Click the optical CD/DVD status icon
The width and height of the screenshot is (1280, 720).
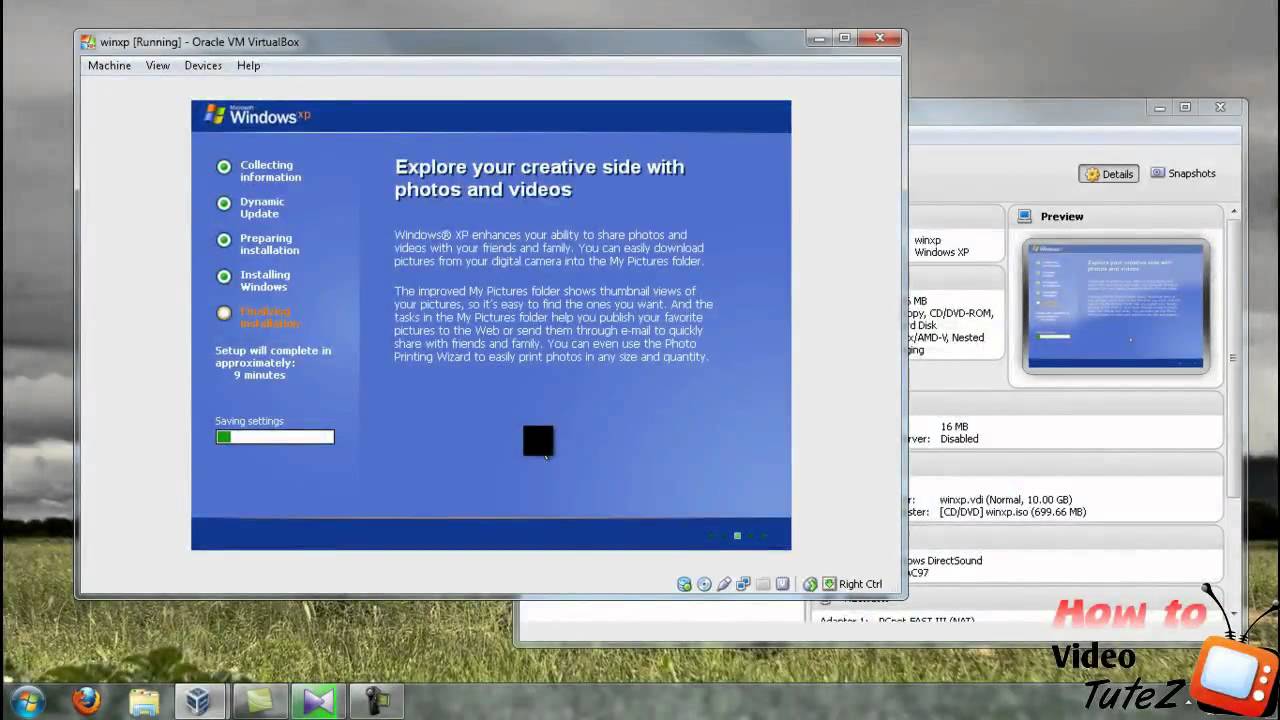click(704, 584)
